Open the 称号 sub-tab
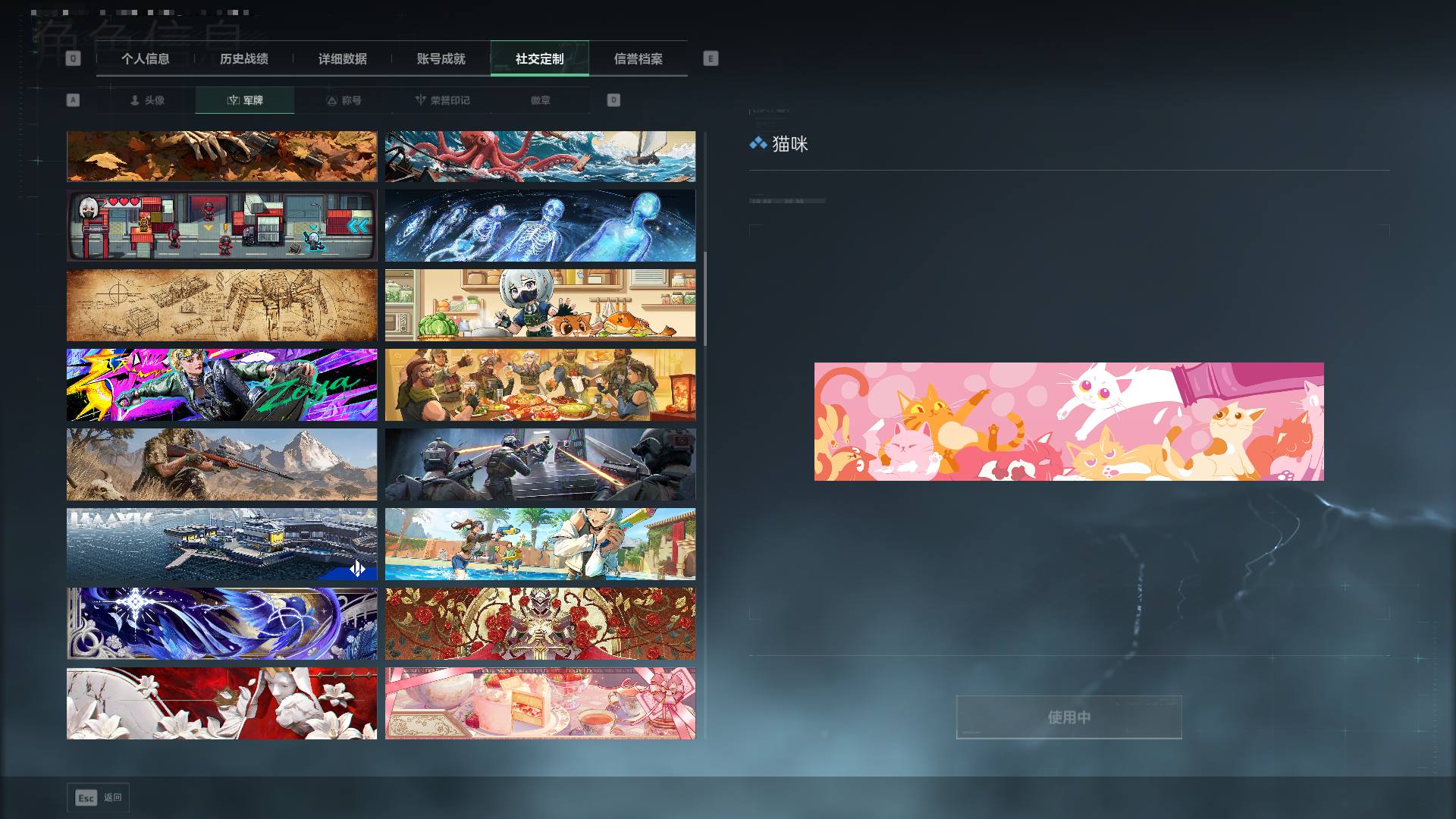Image resolution: width=1456 pixels, height=819 pixels. (x=344, y=100)
